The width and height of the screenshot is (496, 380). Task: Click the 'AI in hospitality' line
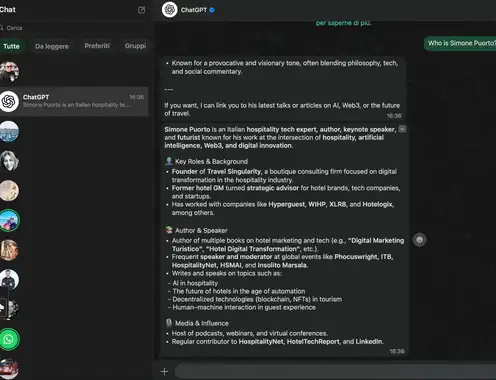(x=195, y=283)
